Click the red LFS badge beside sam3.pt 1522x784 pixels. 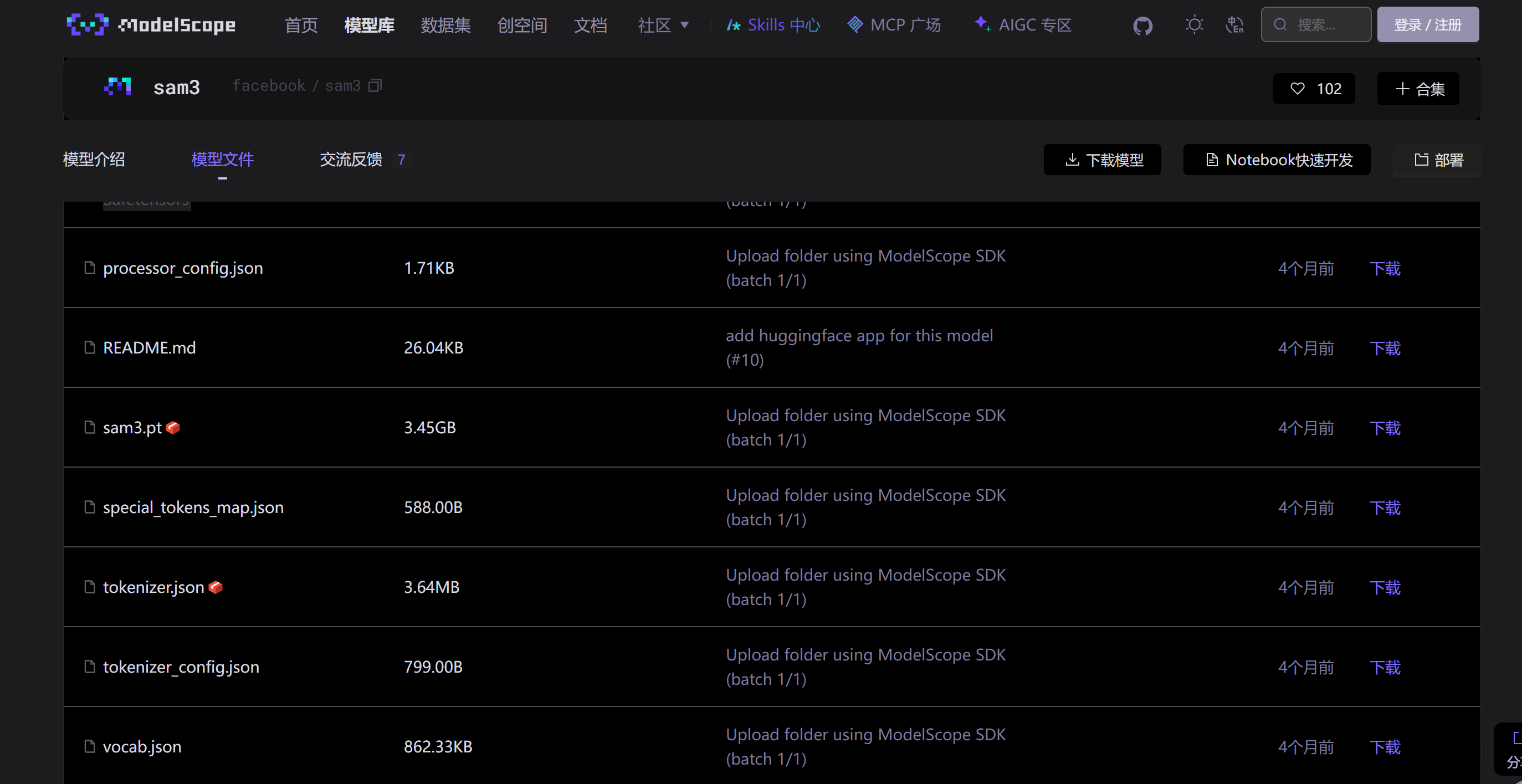click(x=173, y=427)
